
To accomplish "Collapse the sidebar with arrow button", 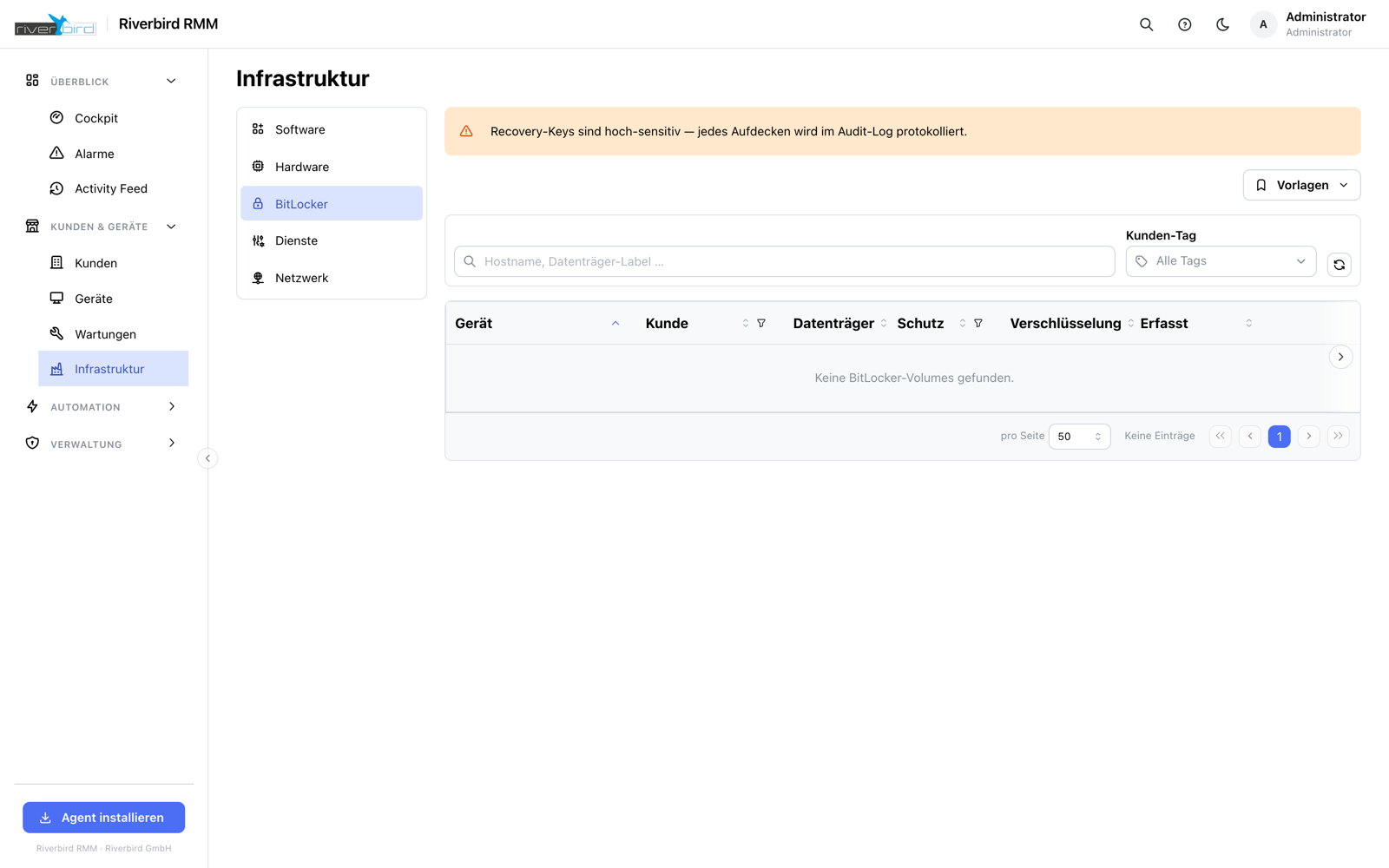I will 207,458.
